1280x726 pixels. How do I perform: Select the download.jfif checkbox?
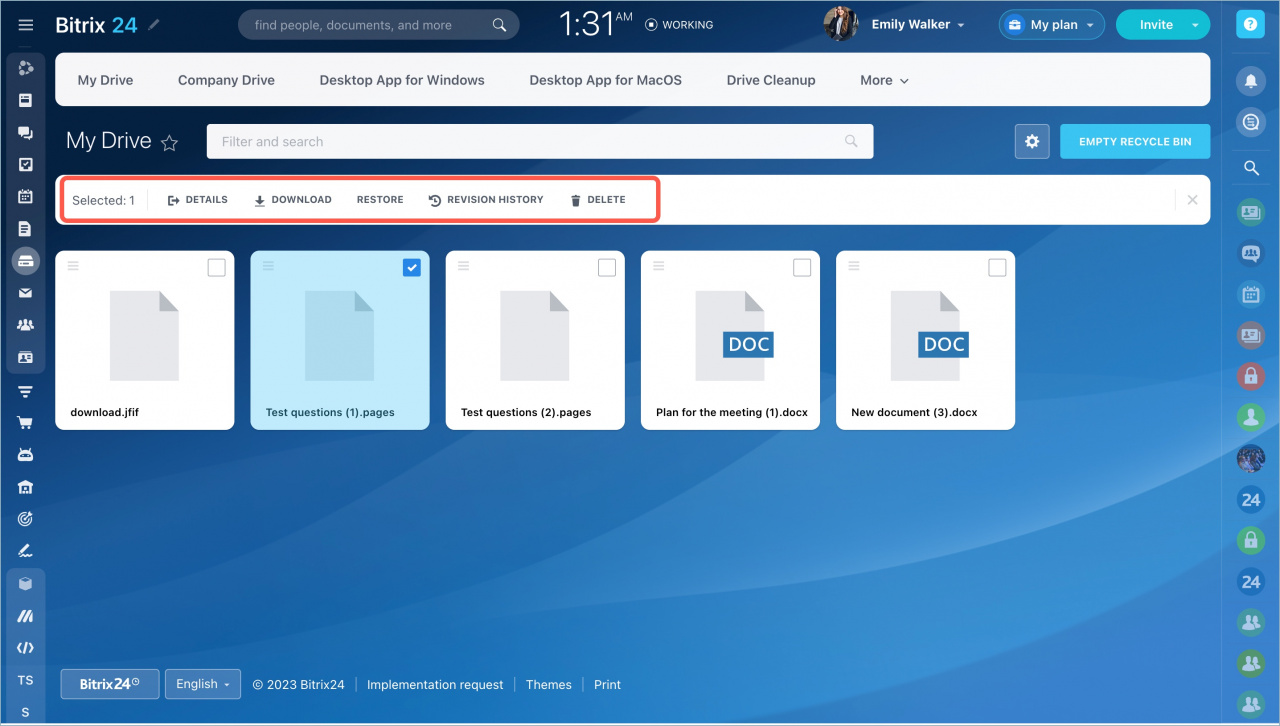217,268
